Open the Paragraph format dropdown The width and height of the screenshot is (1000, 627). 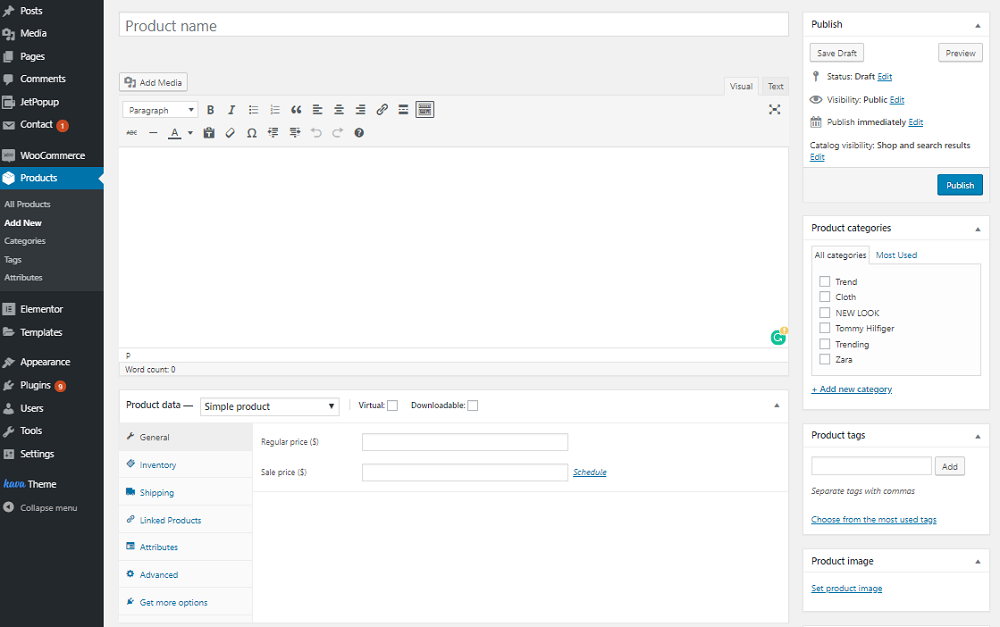160,110
